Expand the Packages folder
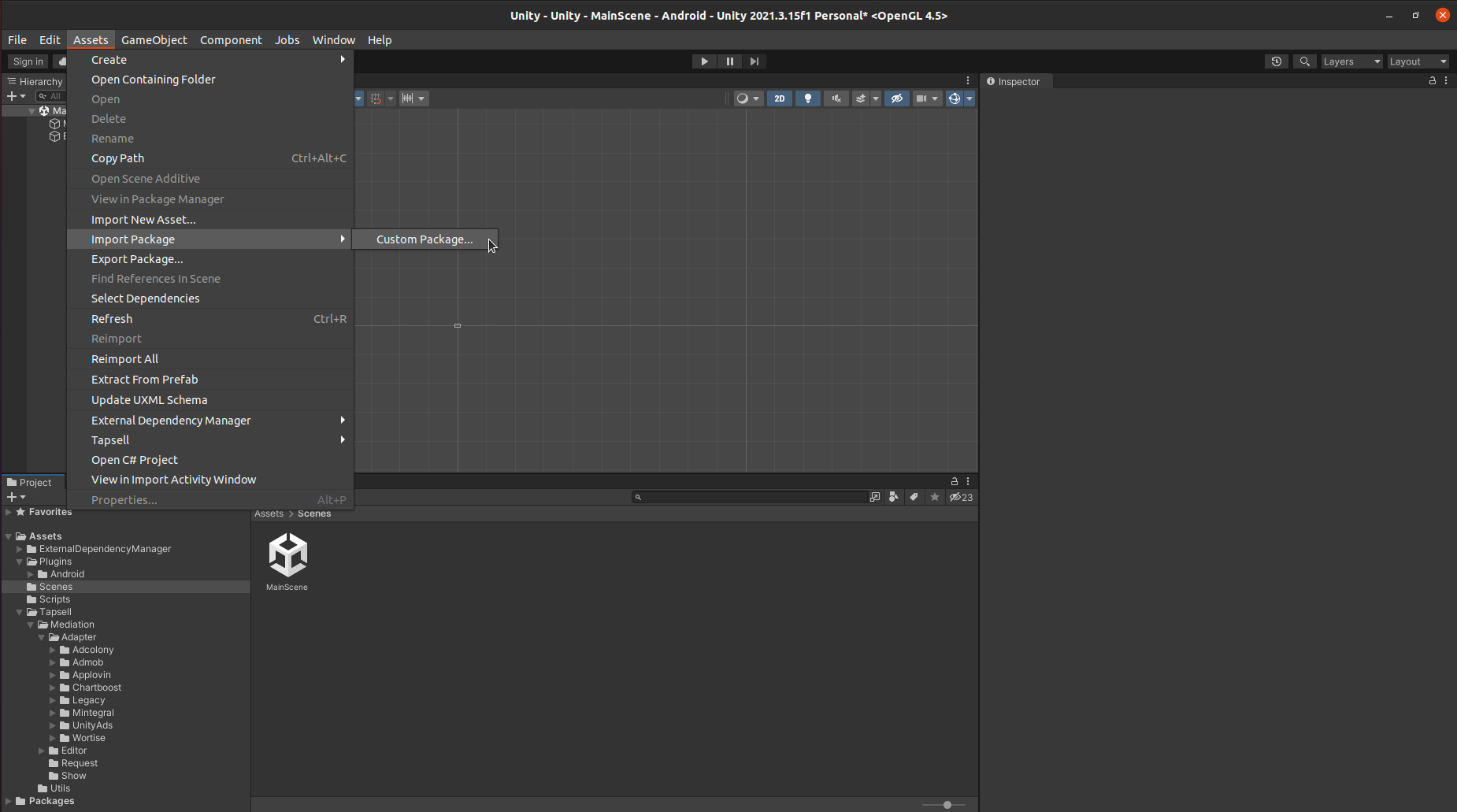This screenshot has height=812, width=1457. [9, 801]
